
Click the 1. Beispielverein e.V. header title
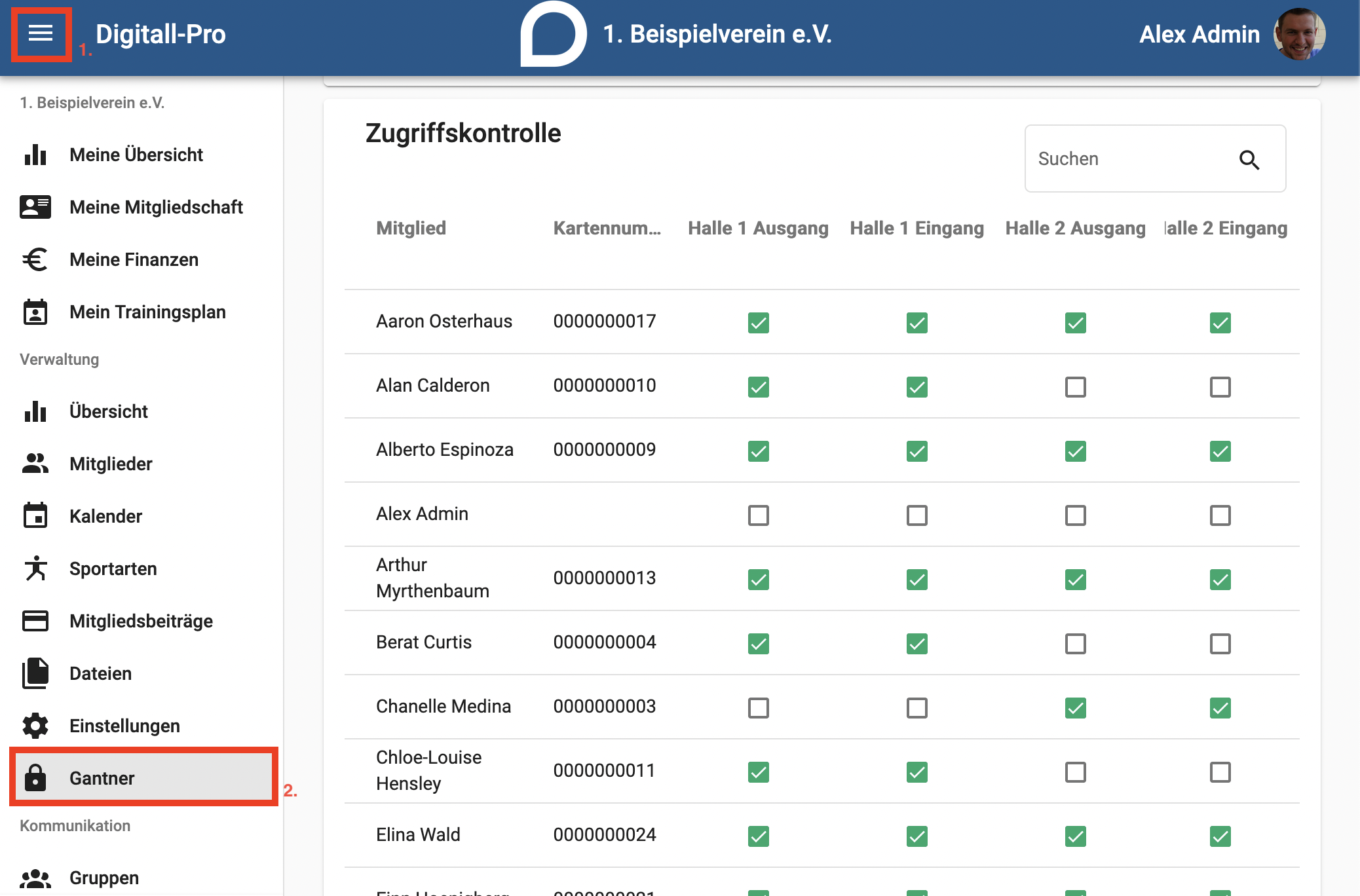tap(717, 34)
